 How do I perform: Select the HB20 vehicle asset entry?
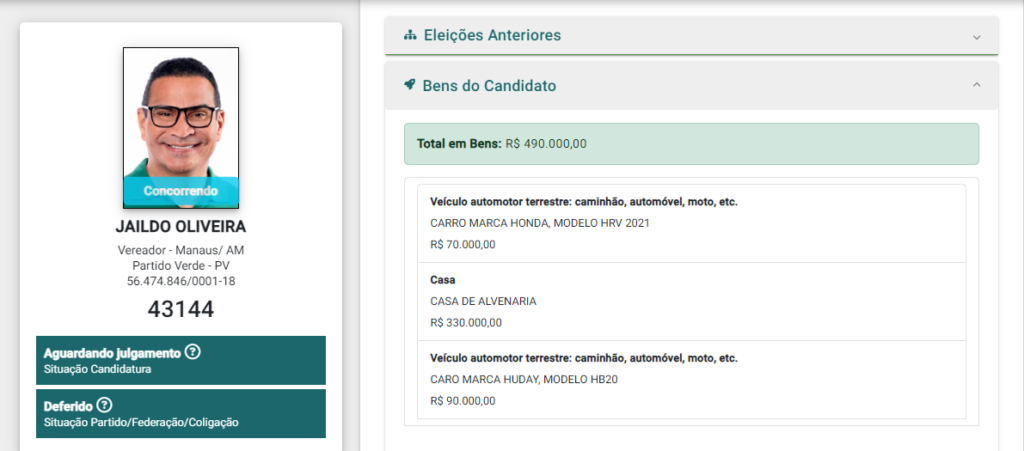click(691, 380)
